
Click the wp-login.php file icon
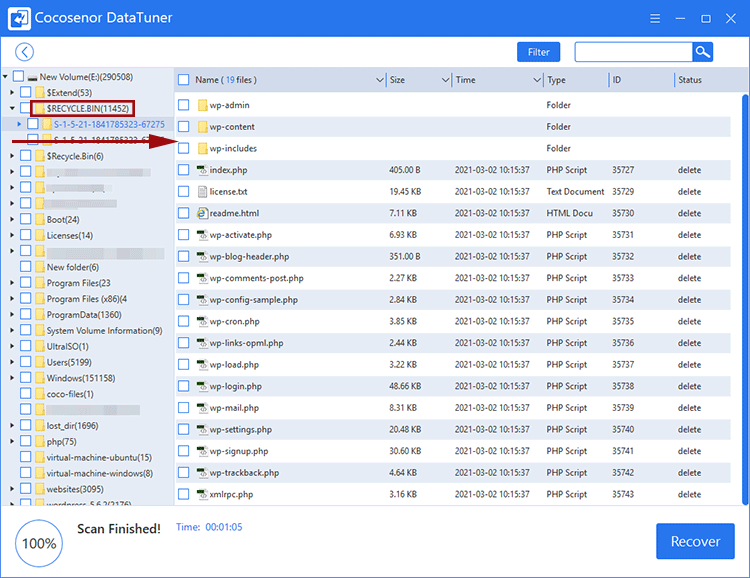pos(202,386)
